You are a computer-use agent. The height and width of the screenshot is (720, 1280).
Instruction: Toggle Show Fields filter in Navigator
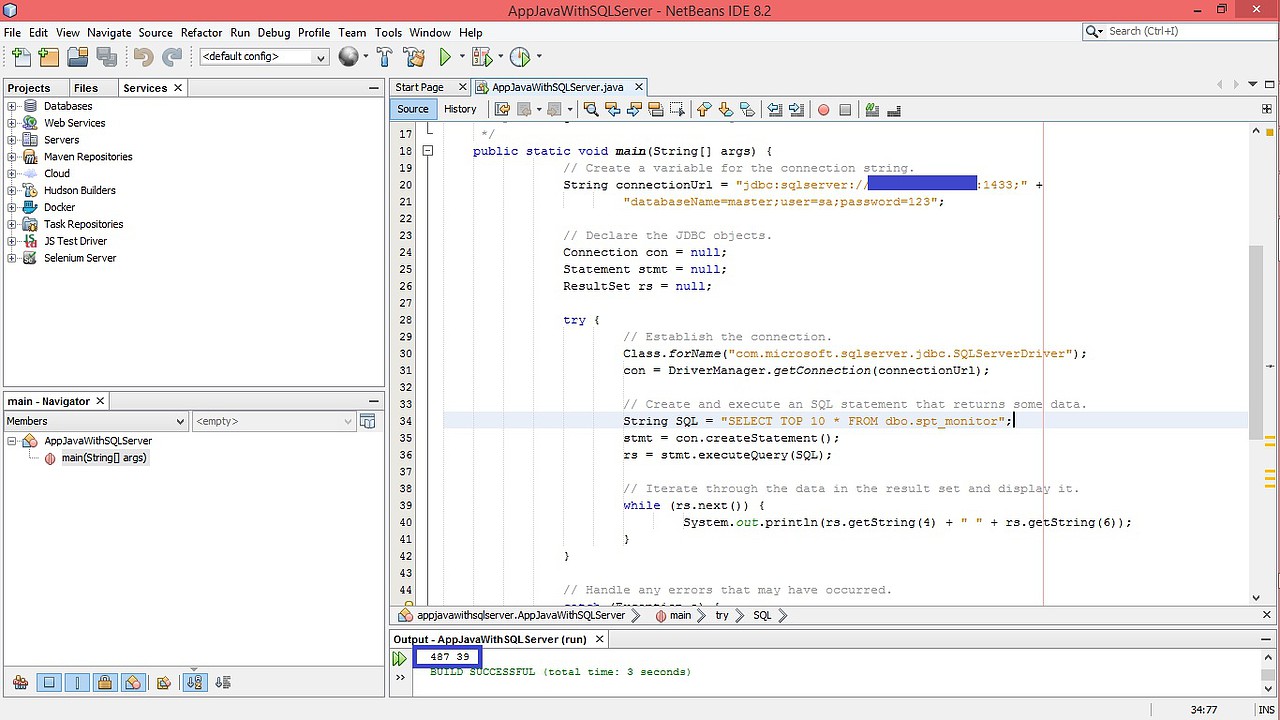tap(49, 683)
